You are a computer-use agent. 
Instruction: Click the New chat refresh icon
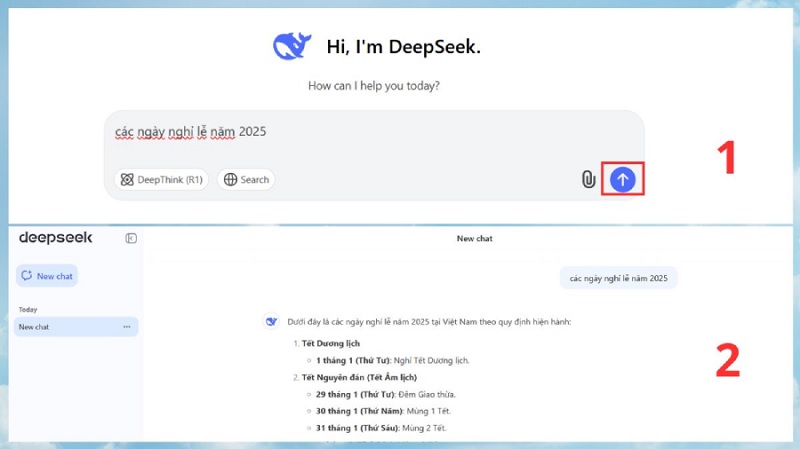coord(27,276)
